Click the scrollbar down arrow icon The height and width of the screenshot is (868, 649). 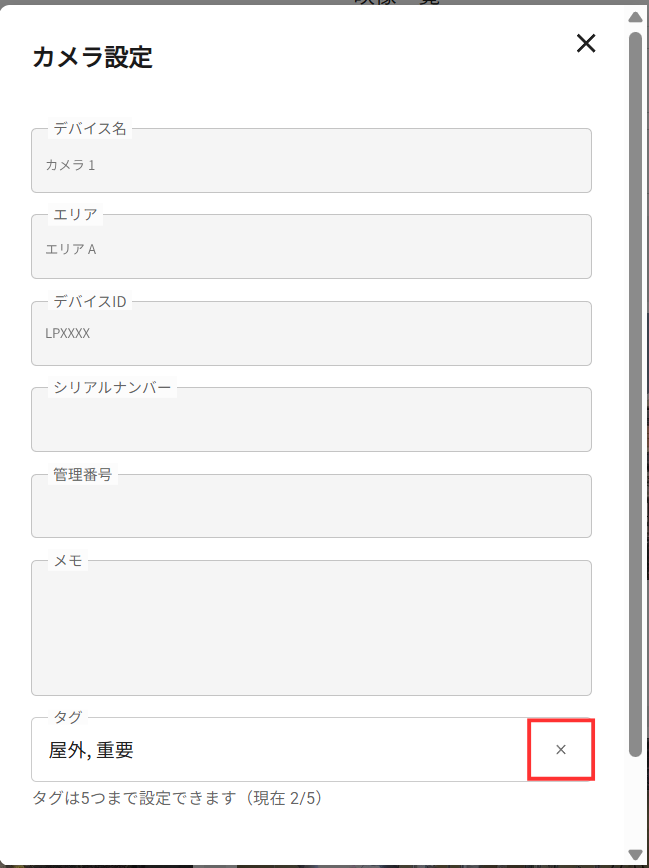[635, 855]
